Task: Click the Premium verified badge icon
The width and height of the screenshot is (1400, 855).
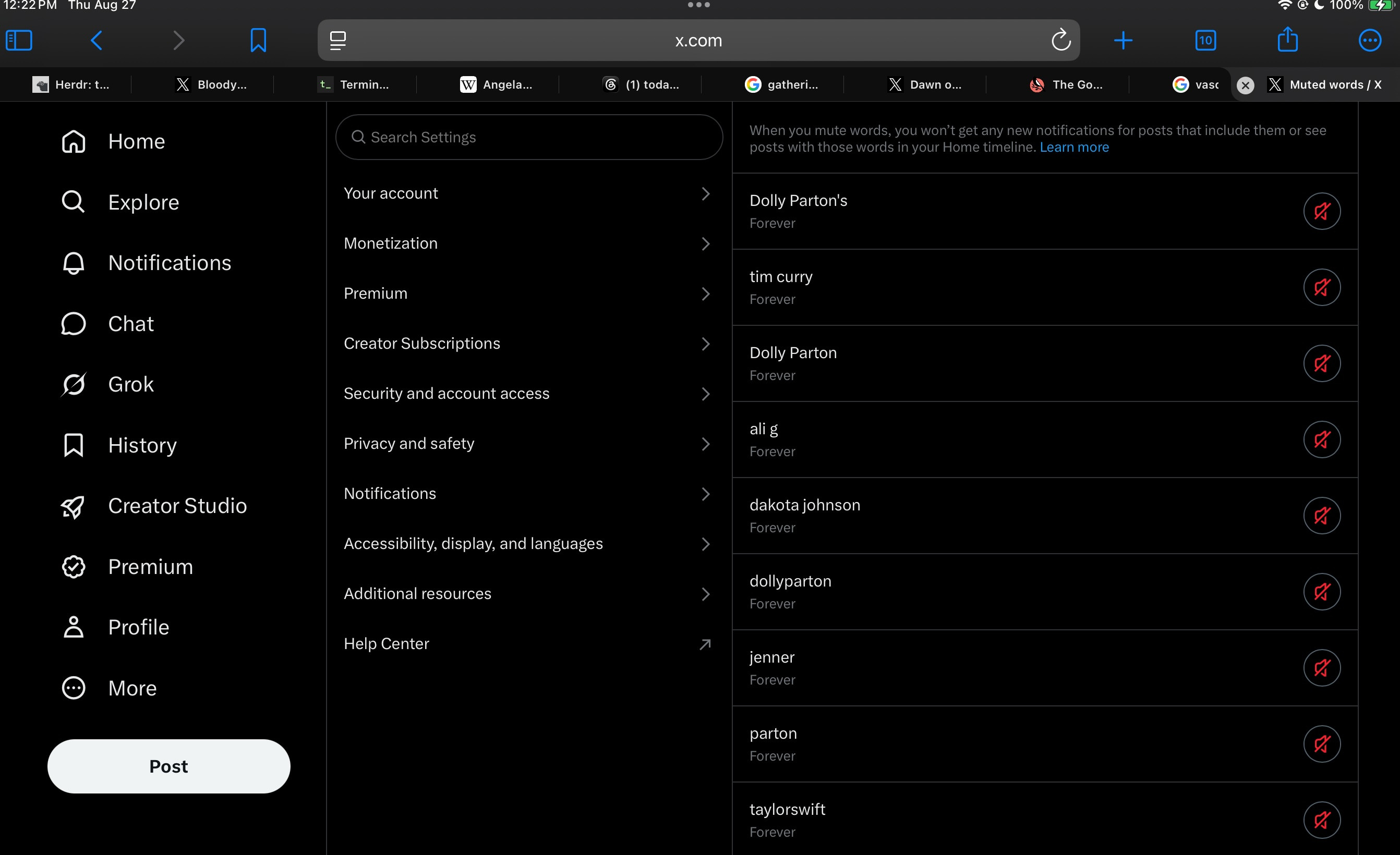Action: (x=74, y=567)
